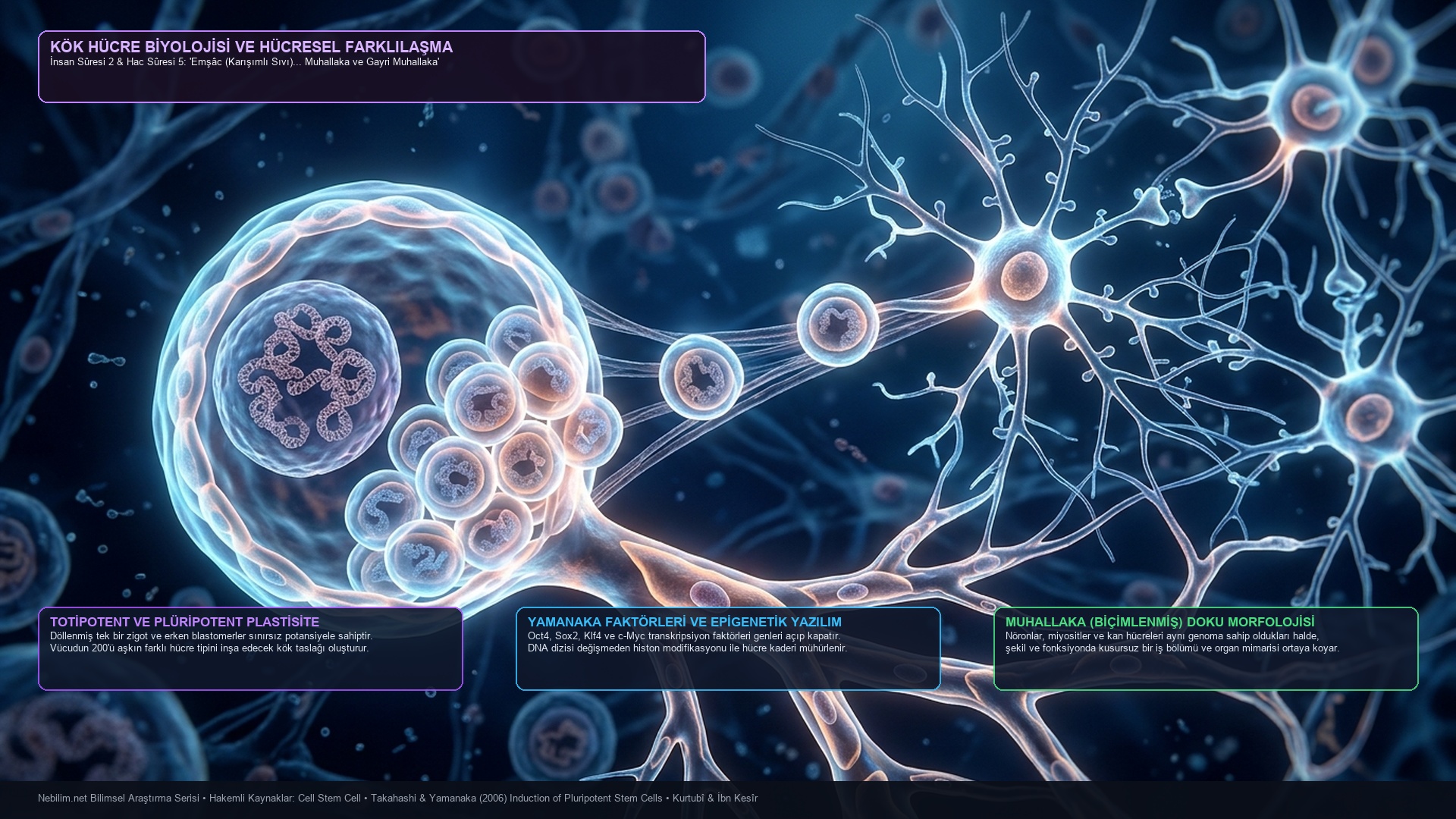Click the line starting 'şekil ve fonksiyonda kusursuz'
This screenshot has width=1456, height=819.
click(x=1172, y=648)
